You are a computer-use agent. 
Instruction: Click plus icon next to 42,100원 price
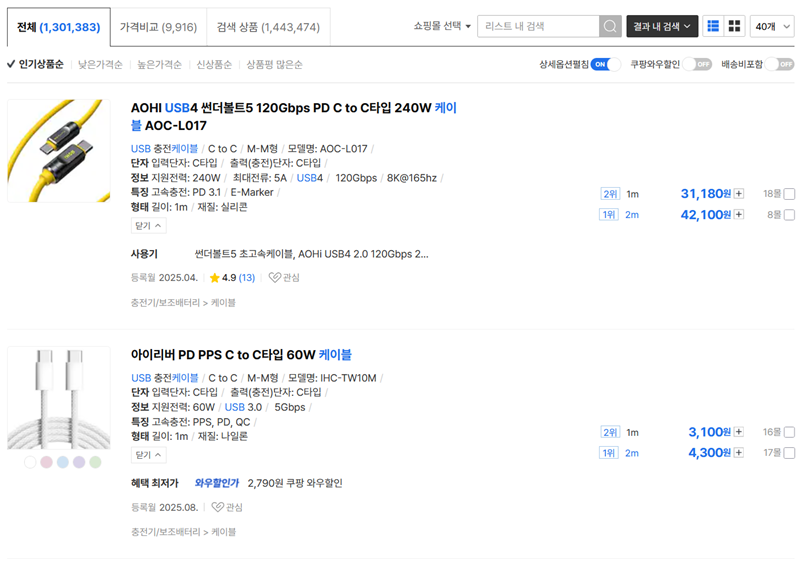click(x=739, y=214)
